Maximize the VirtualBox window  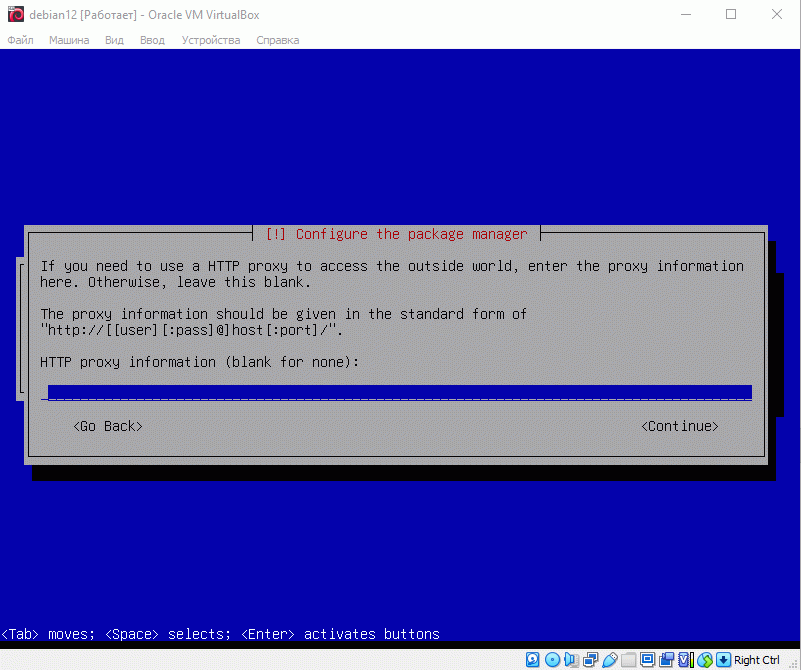point(731,14)
